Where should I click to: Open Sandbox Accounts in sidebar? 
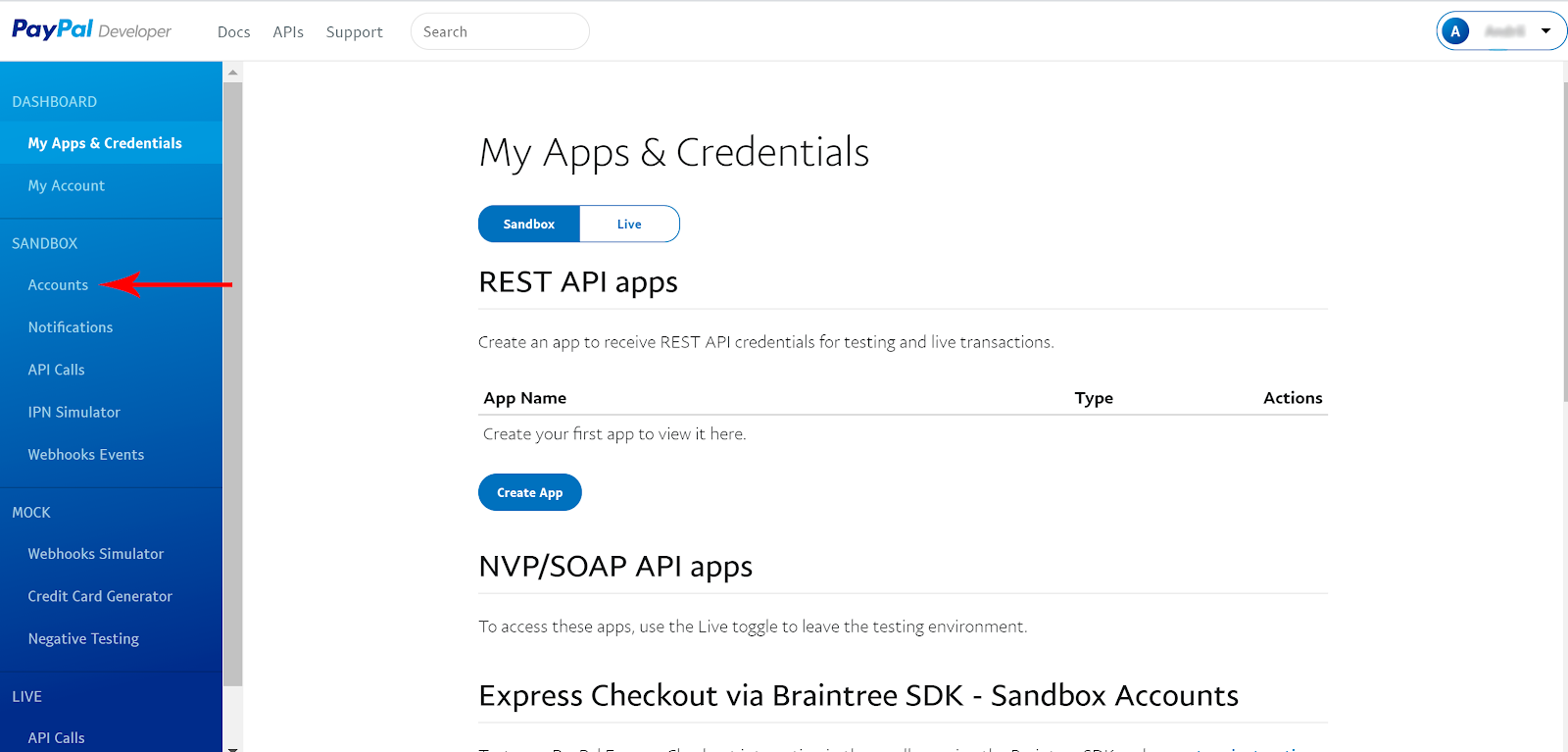tap(58, 285)
